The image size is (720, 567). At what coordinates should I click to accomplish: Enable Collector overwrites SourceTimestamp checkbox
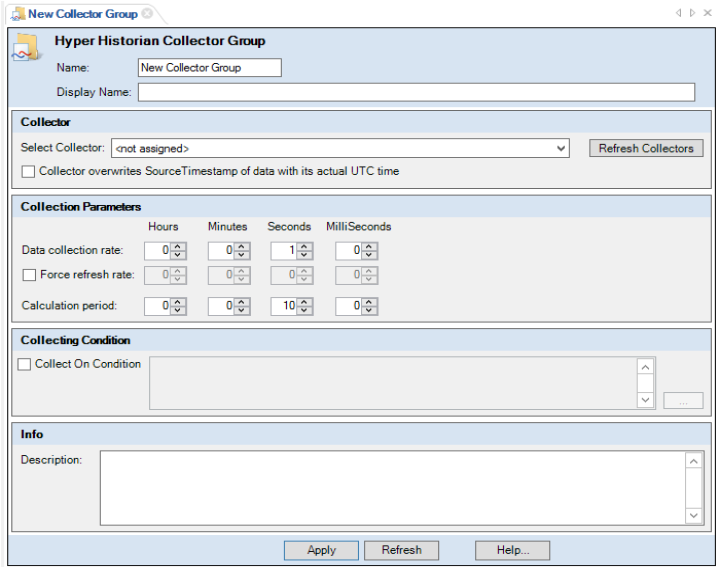[x=28, y=171]
